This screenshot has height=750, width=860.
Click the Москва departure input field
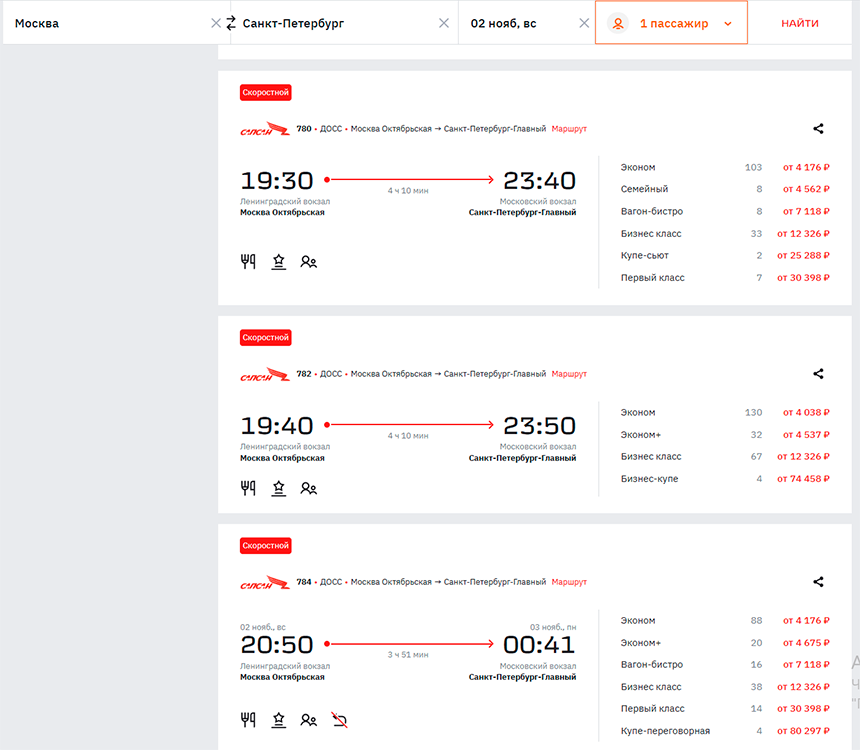pyautogui.click(x=105, y=23)
